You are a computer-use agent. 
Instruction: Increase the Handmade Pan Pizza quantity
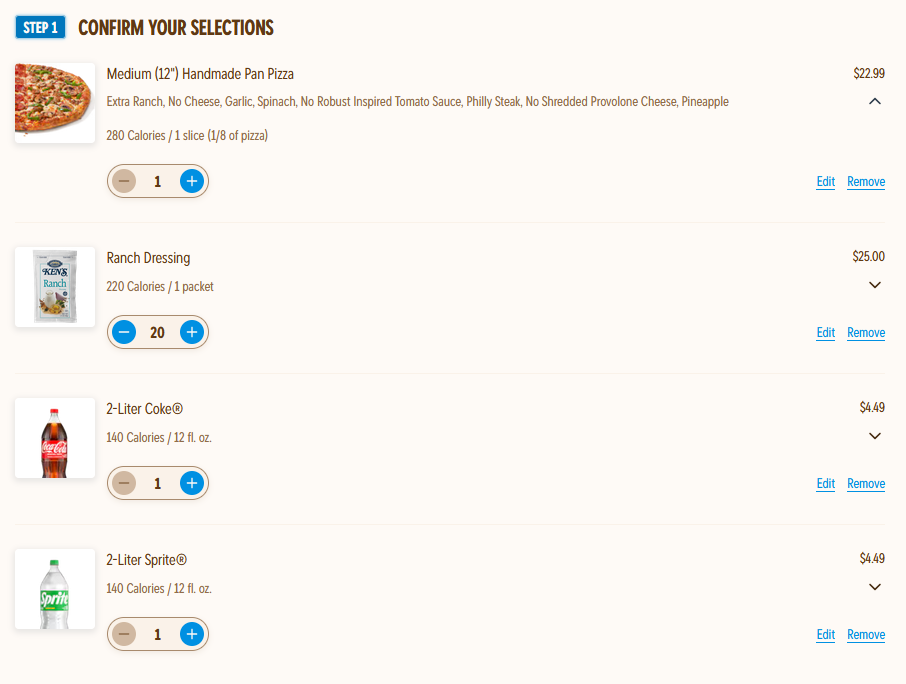pos(192,181)
